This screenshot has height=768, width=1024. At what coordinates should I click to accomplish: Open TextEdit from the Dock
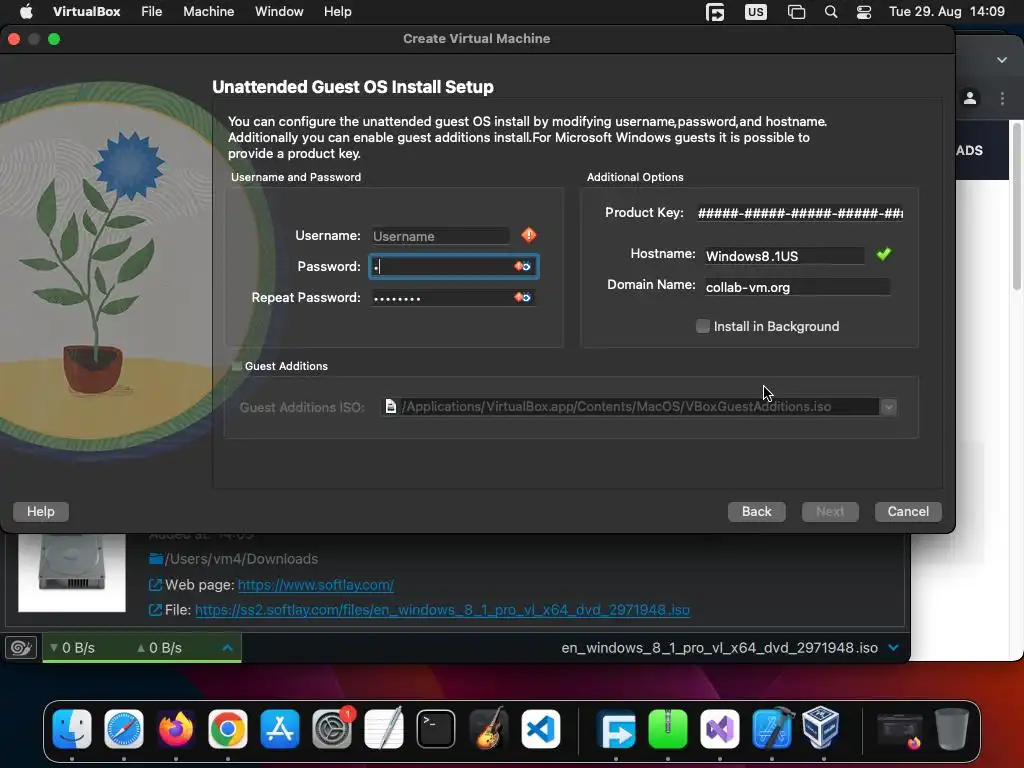(383, 728)
